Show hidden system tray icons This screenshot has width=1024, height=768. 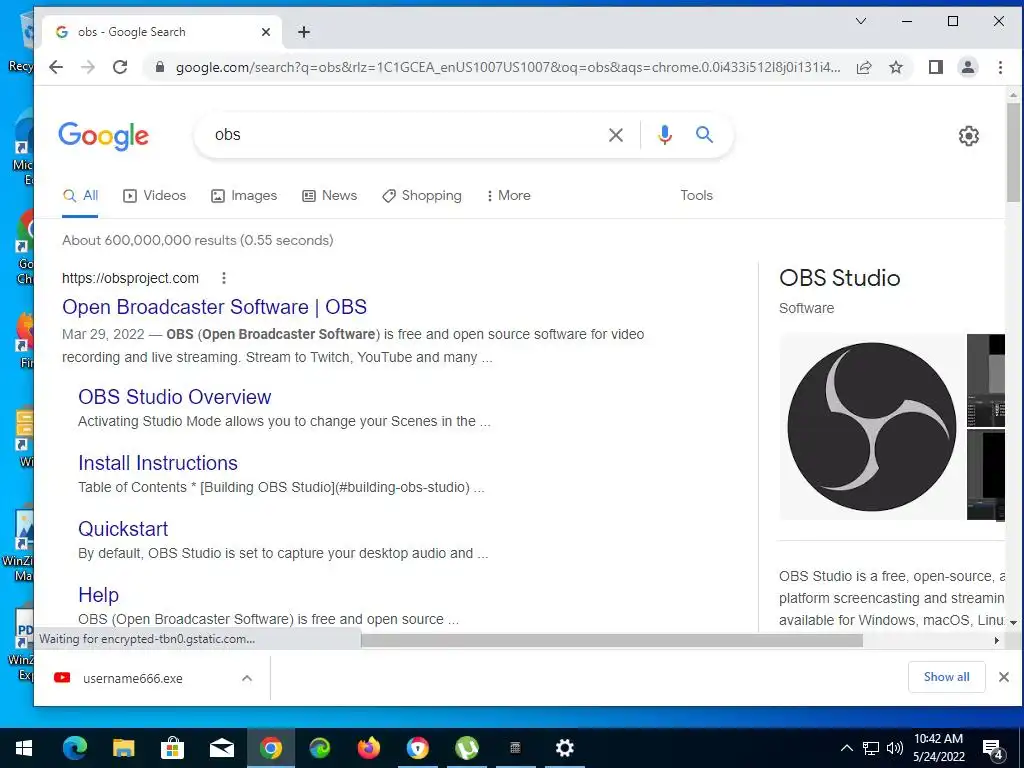pos(846,748)
